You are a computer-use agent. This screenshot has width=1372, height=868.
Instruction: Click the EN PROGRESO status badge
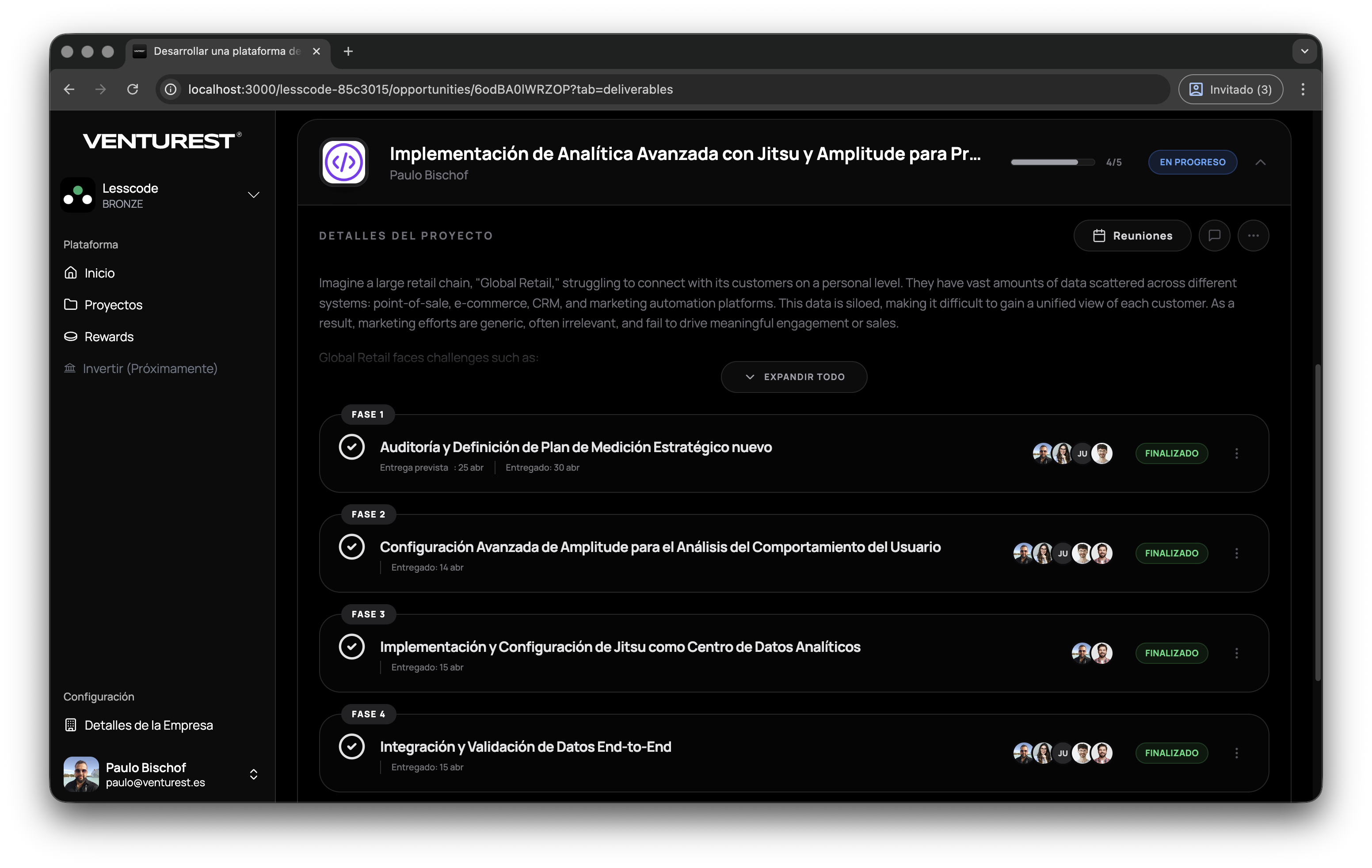(1192, 162)
